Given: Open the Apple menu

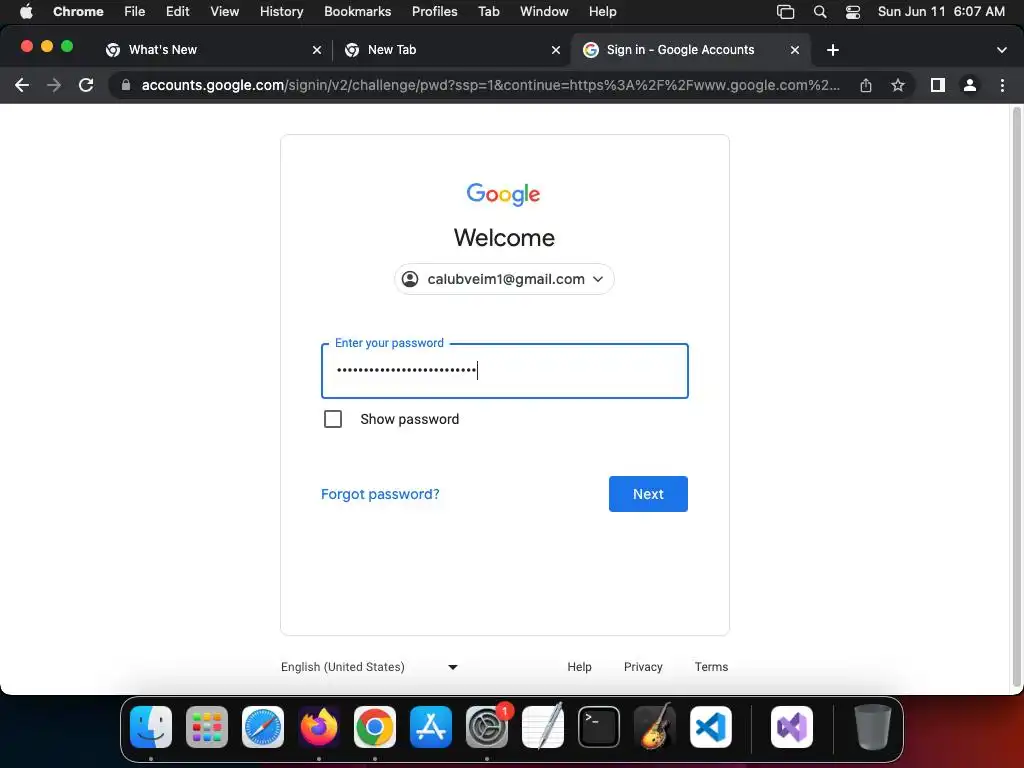Looking at the screenshot, I should pyautogui.click(x=26, y=12).
